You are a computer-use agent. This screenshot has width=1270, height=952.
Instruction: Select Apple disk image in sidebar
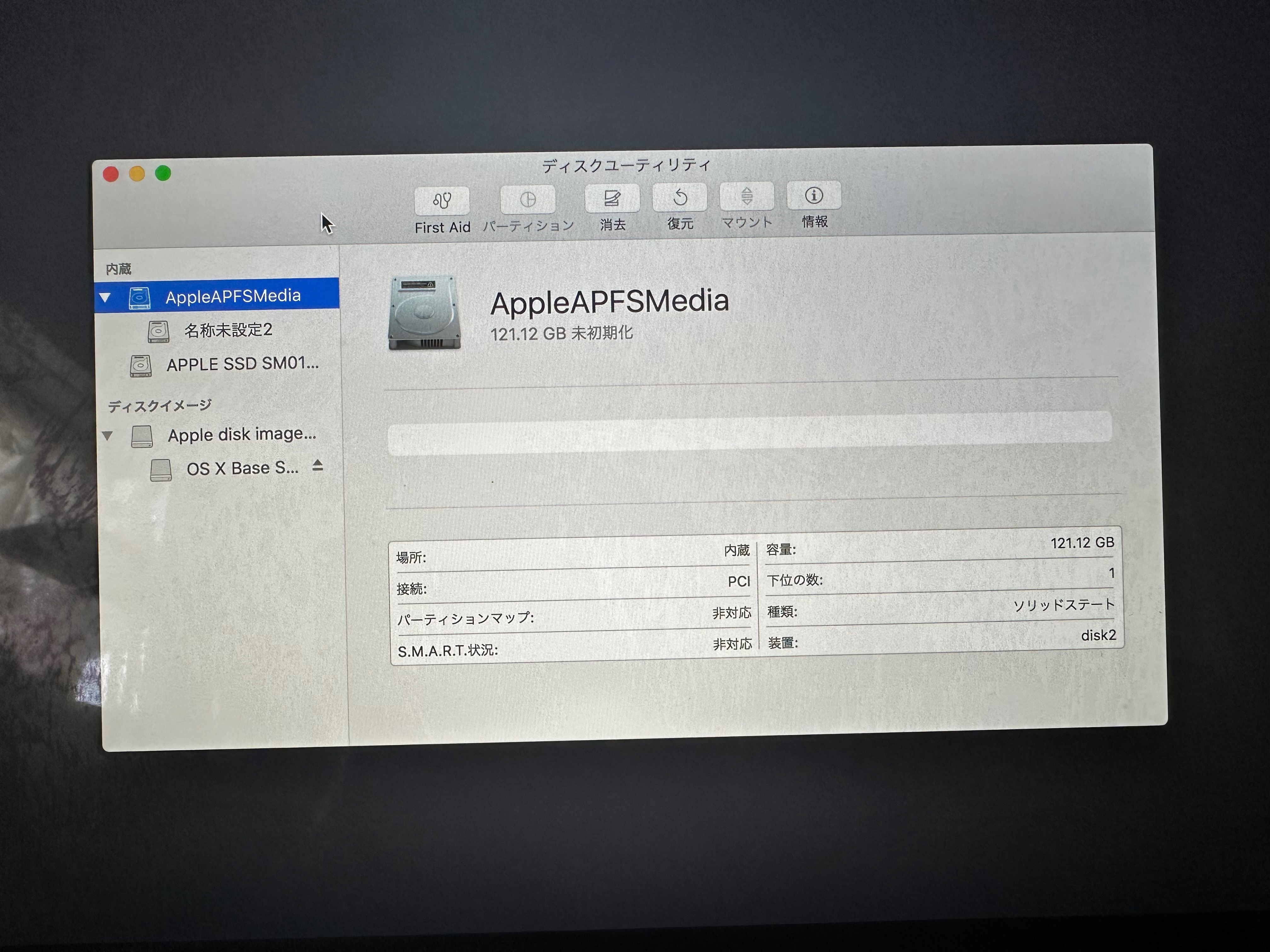(241, 434)
